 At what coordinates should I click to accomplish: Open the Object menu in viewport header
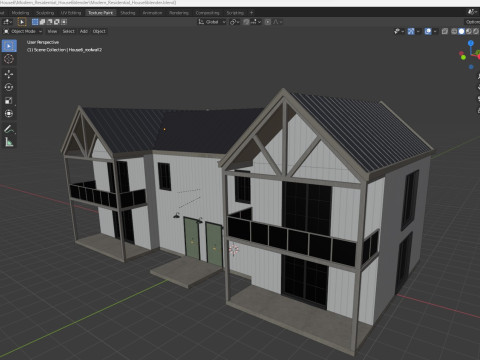click(99, 31)
